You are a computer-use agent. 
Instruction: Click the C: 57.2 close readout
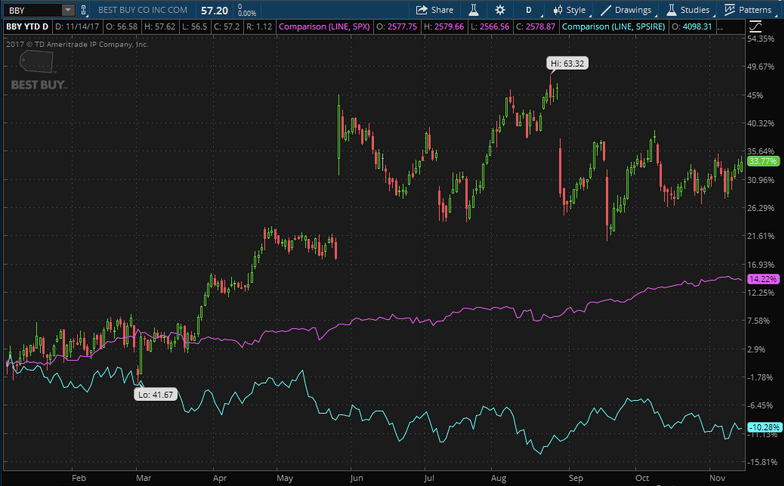(x=226, y=26)
